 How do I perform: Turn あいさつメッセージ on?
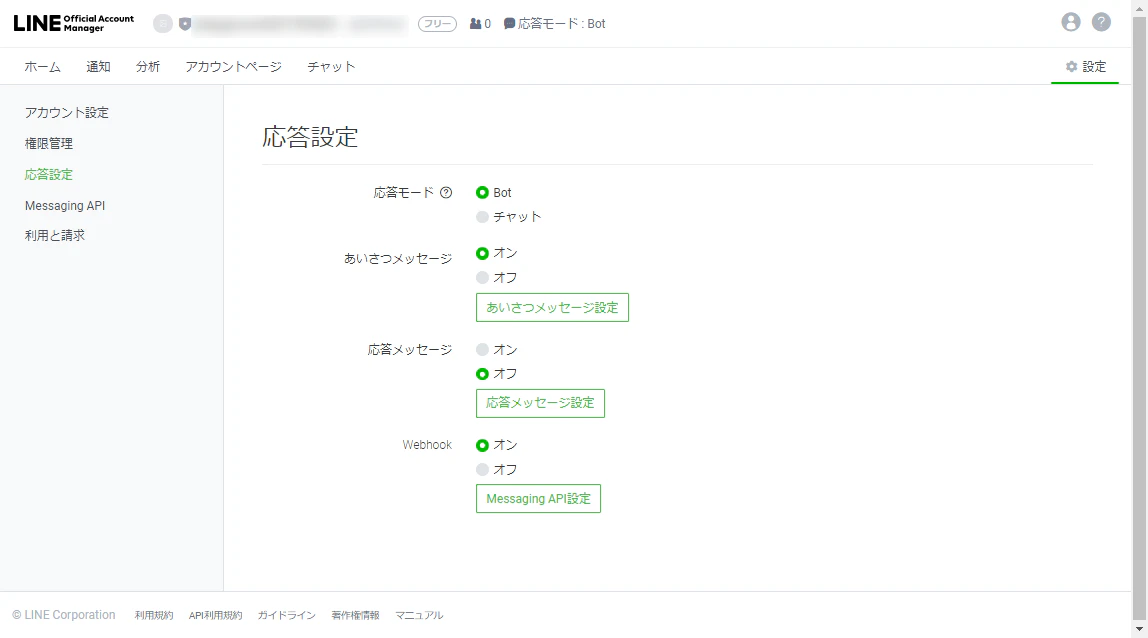click(482, 253)
